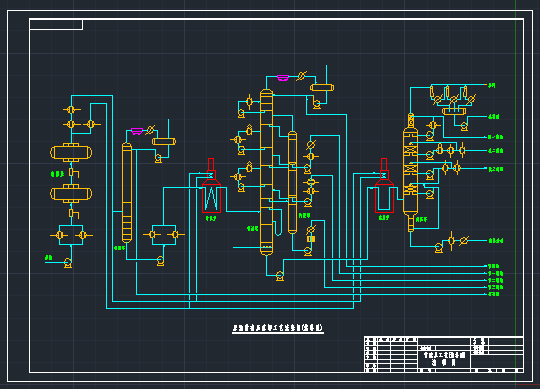Viewport: 540px width, 389px height.
Task: Select the pump beneath the central column bottom
Action: [280, 276]
